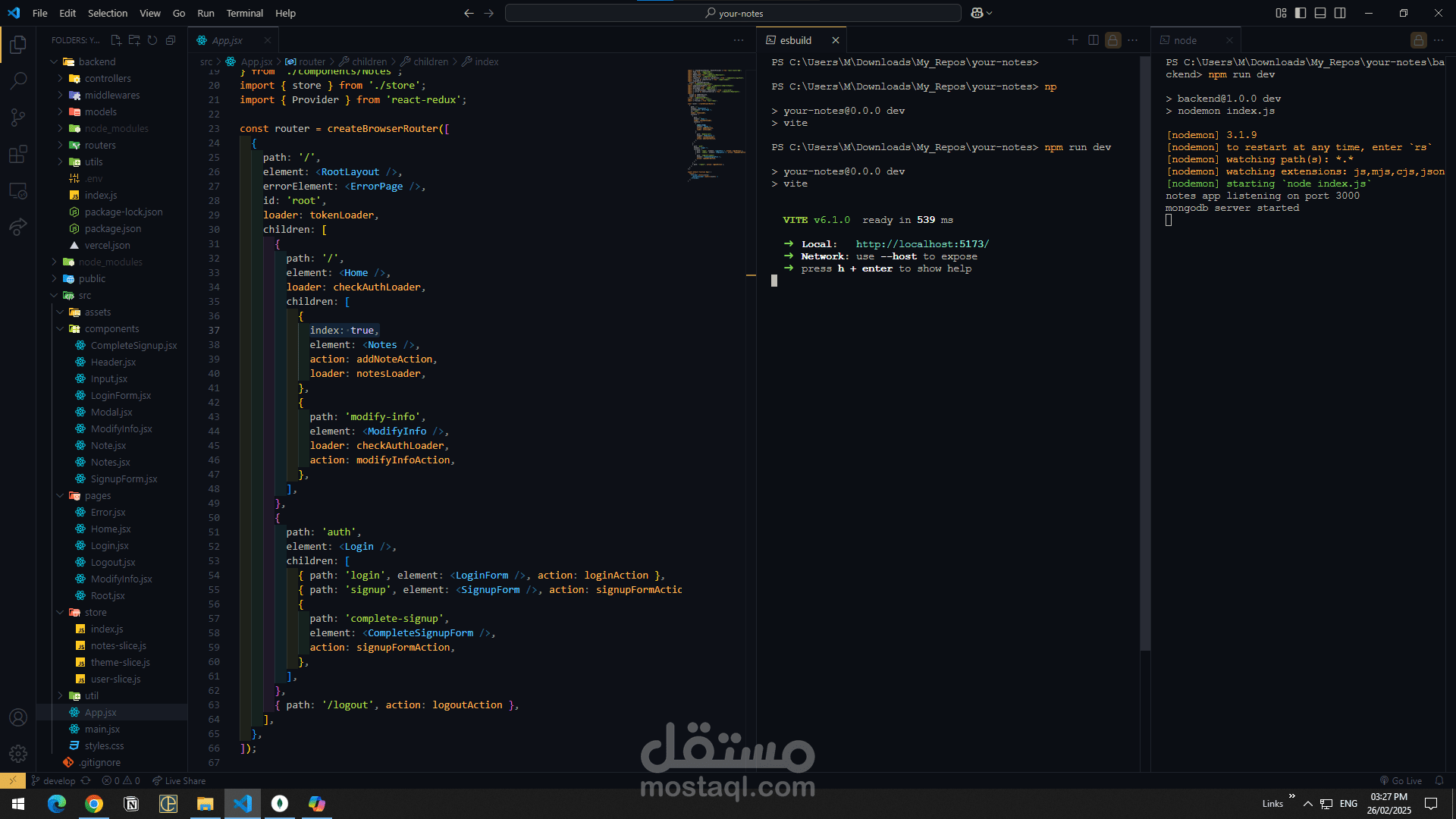Image resolution: width=1456 pixels, height=819 pixels.
Task: Switch to the node terminal tab
Action: 1185,40
